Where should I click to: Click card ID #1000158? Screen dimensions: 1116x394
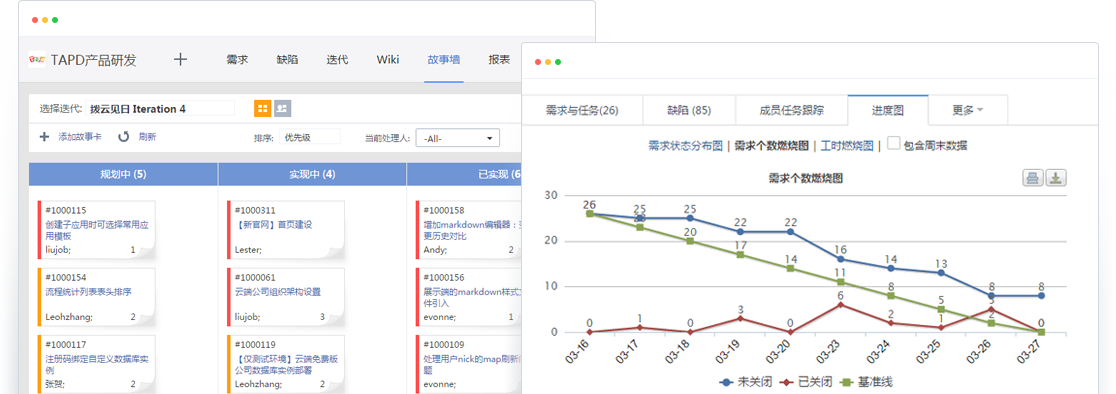click(x=444, y=211)
